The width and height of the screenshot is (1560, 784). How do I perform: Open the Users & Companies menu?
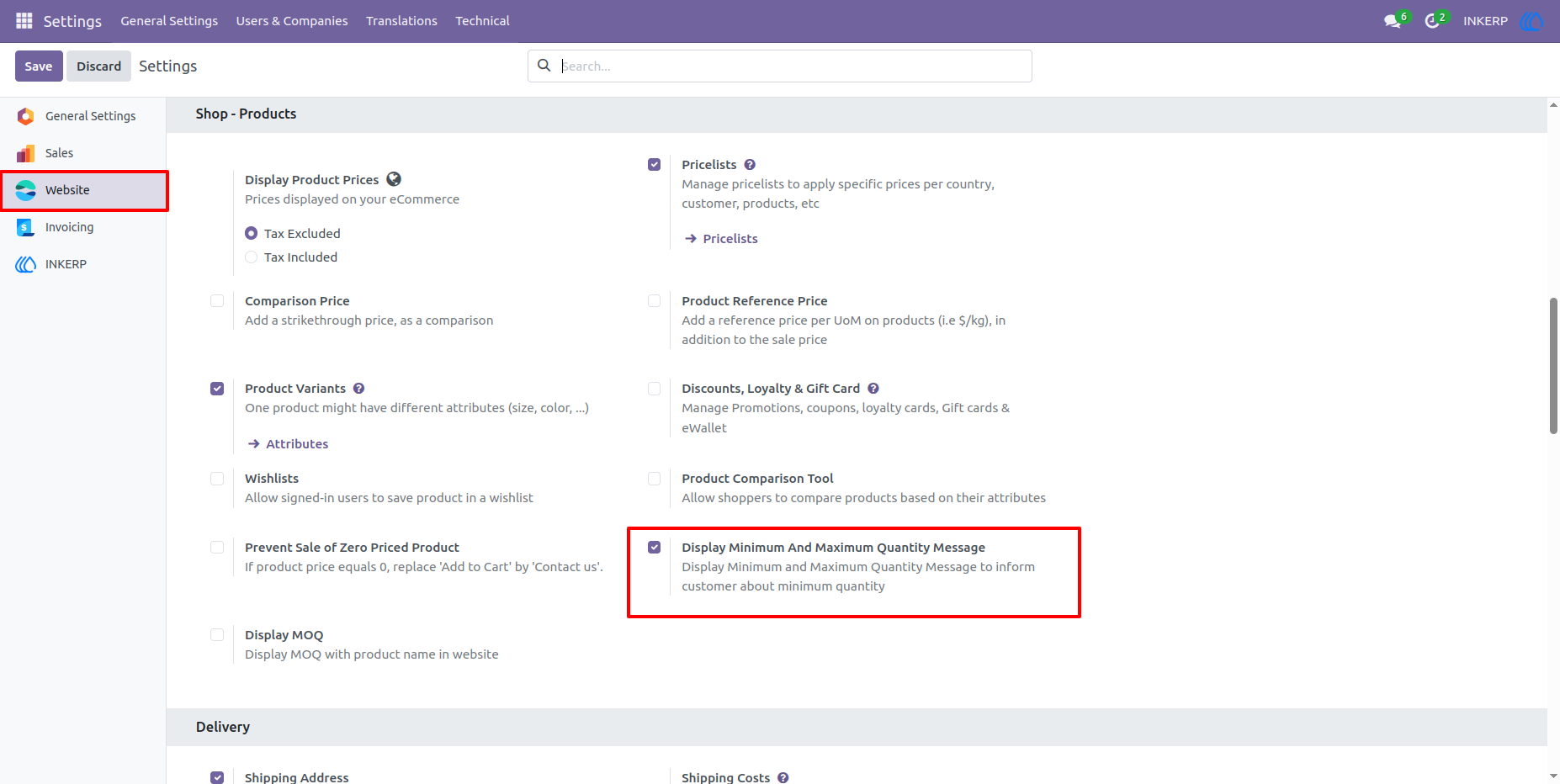coord(292,21)
